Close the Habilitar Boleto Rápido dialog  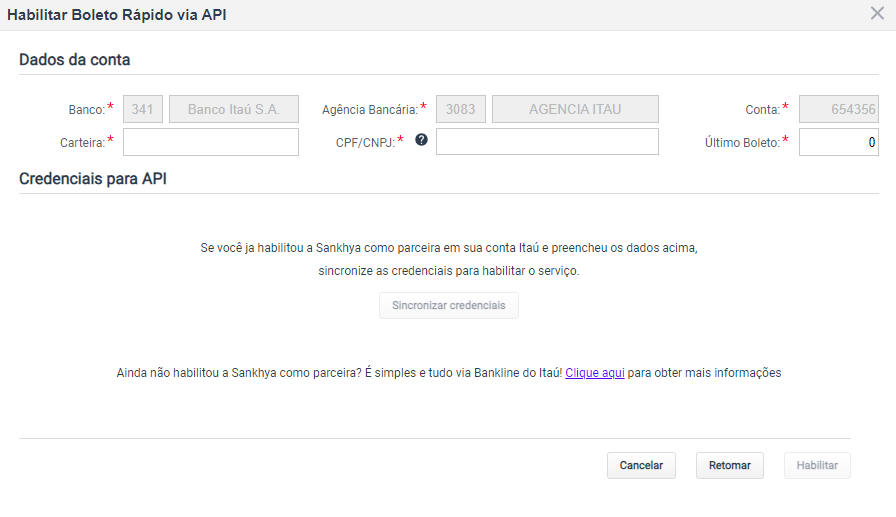[877, 13]
